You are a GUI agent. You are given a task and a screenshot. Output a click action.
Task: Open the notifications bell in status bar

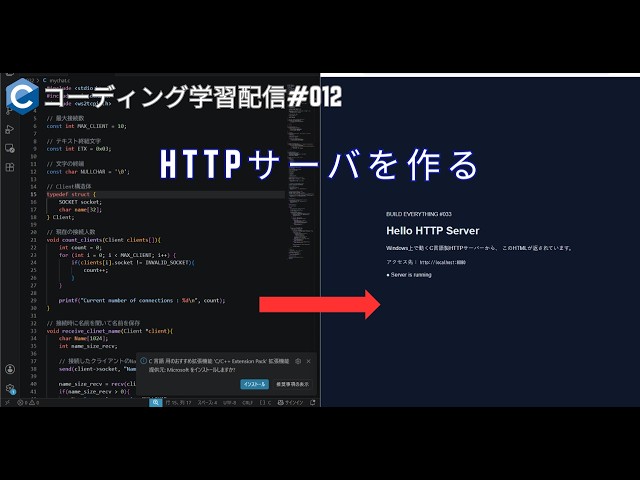313,402
